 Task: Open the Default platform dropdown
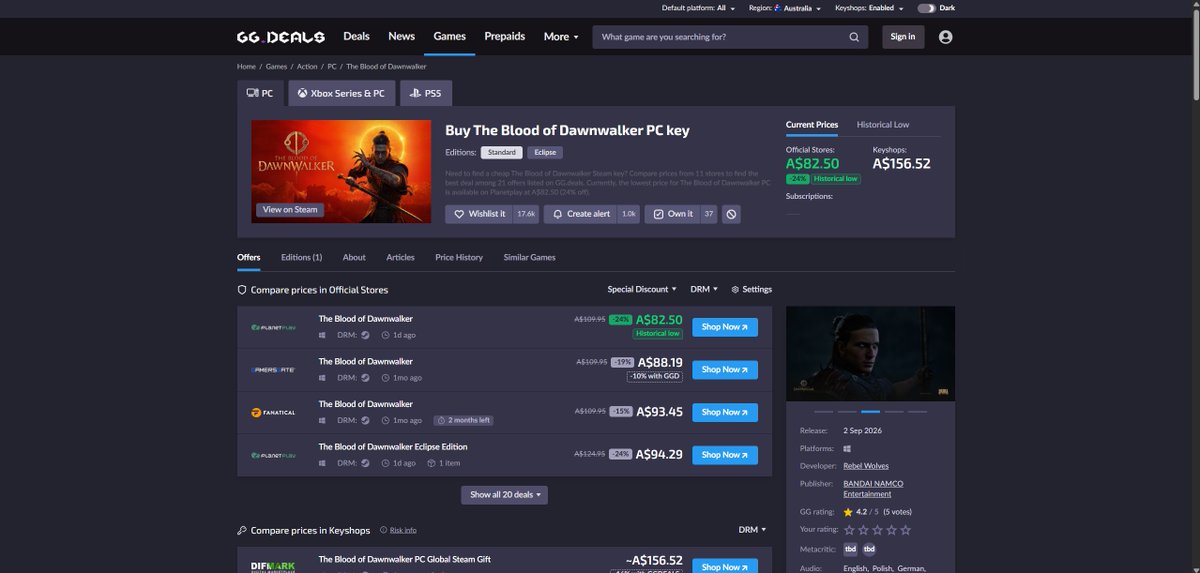pyautogui.click(x=698, y=8)
